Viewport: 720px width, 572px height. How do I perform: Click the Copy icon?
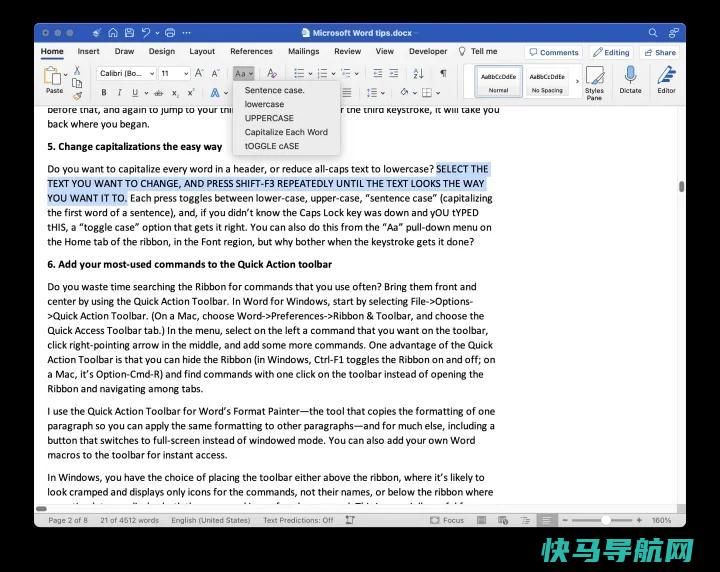point(77,83)
